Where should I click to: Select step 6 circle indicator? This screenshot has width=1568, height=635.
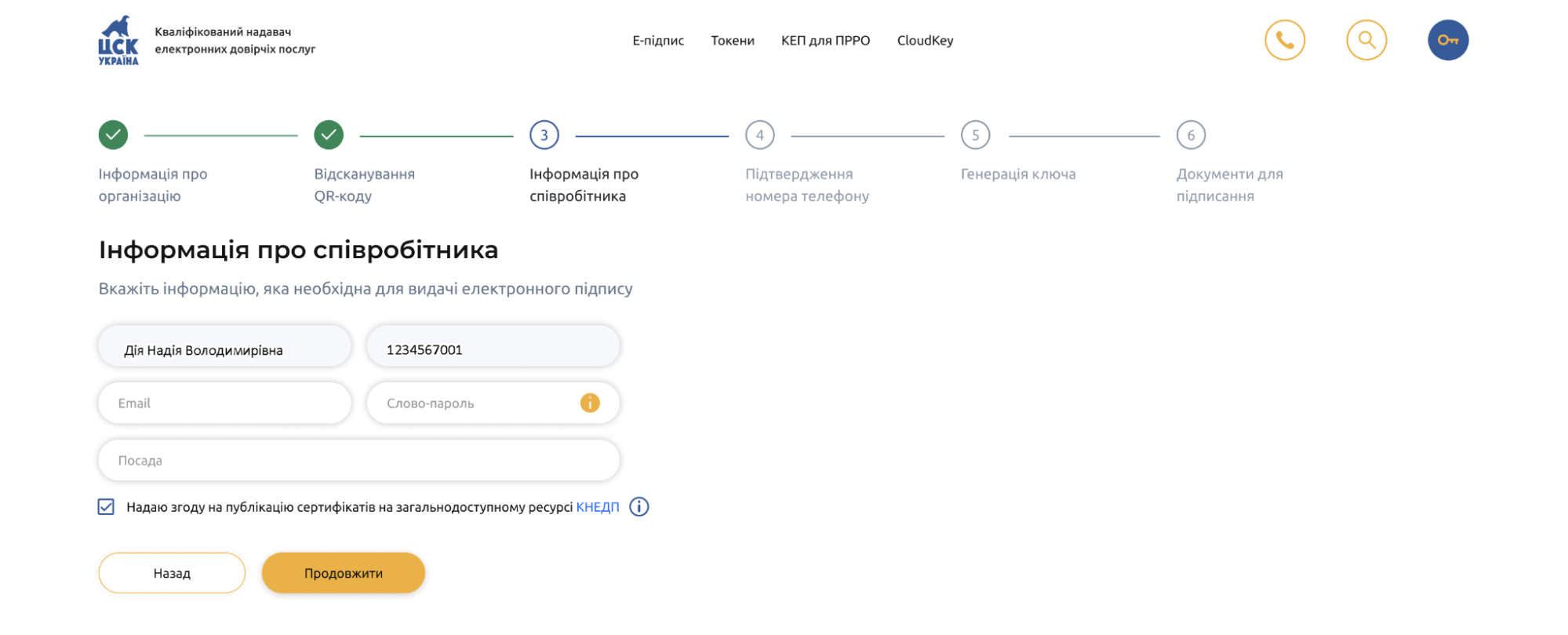click(1191, 135)
